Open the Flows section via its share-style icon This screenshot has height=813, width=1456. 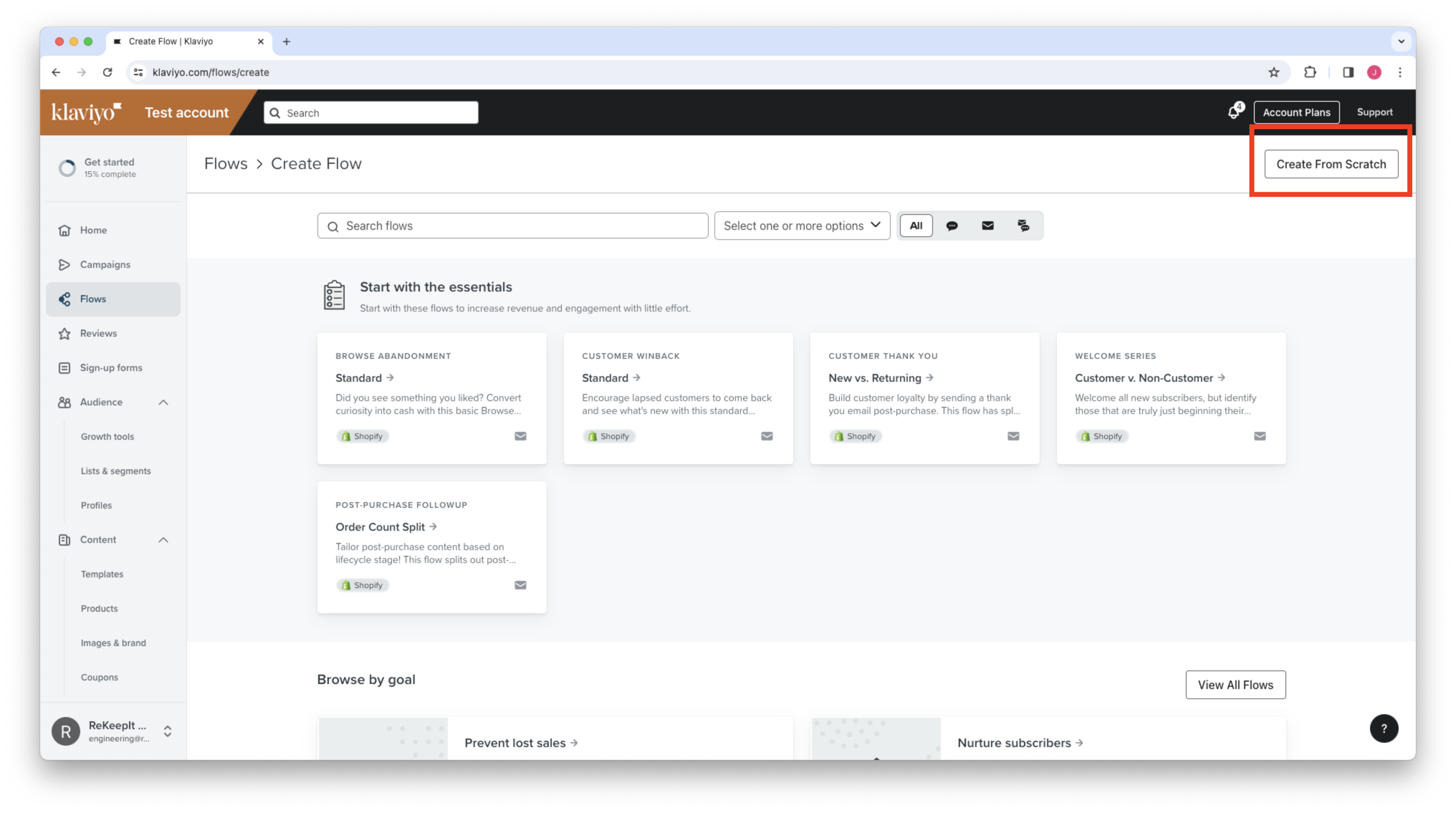64,299
